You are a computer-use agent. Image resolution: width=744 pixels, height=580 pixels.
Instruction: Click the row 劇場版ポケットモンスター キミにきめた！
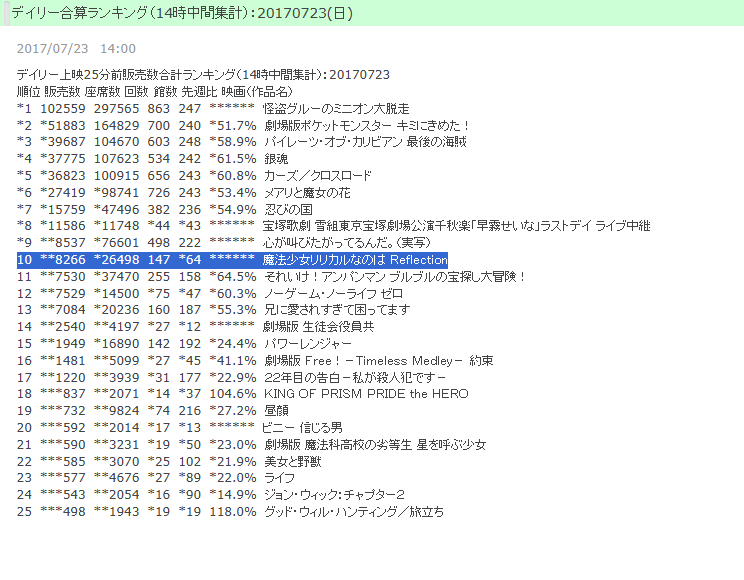243,126
